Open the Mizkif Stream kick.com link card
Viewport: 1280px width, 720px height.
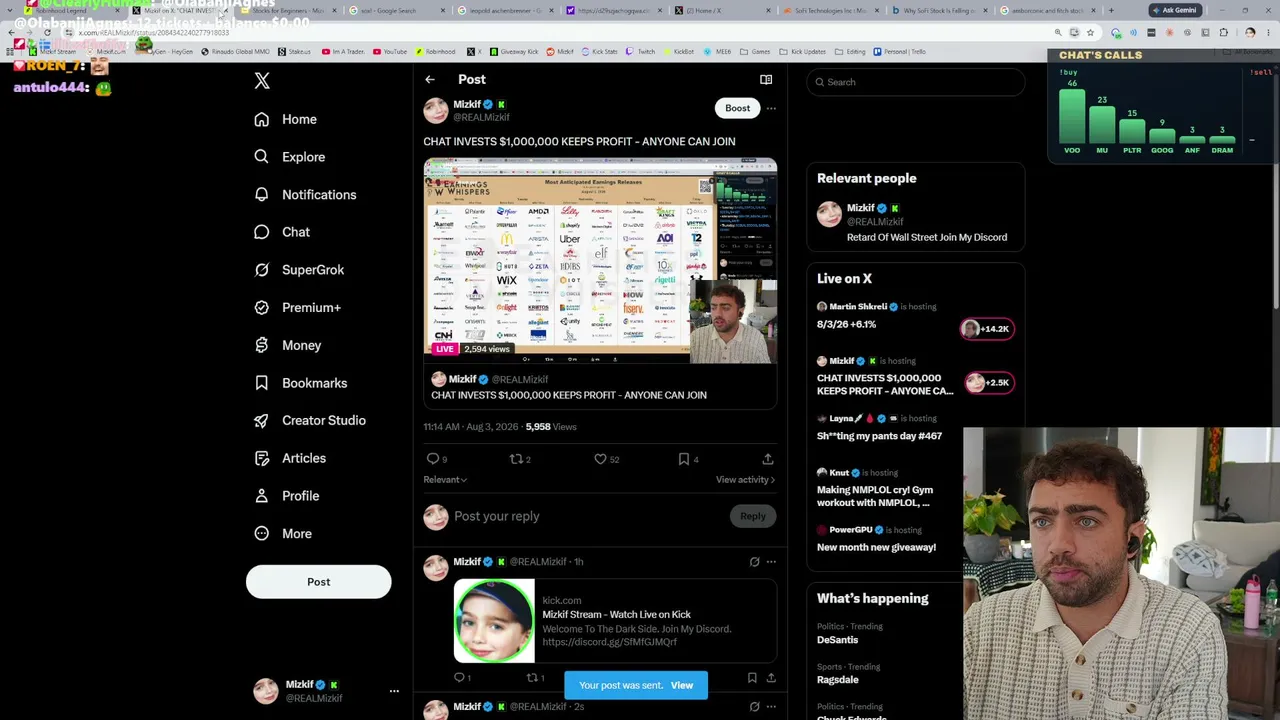615,621
